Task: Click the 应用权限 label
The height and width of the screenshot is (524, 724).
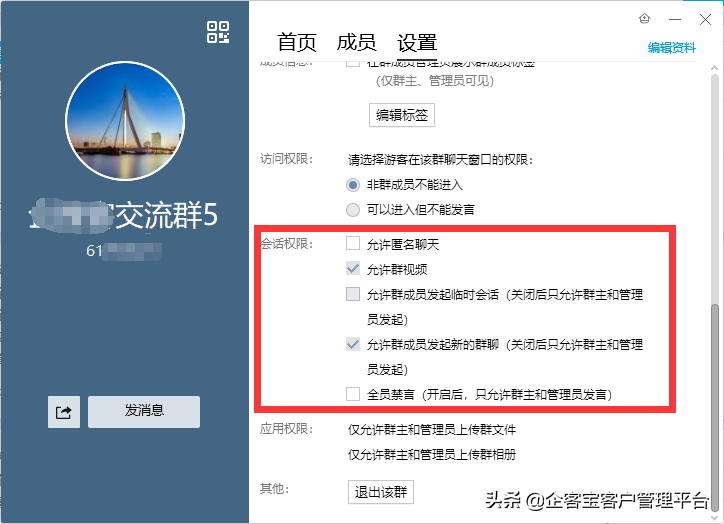Action: click(x=286, y=429)
